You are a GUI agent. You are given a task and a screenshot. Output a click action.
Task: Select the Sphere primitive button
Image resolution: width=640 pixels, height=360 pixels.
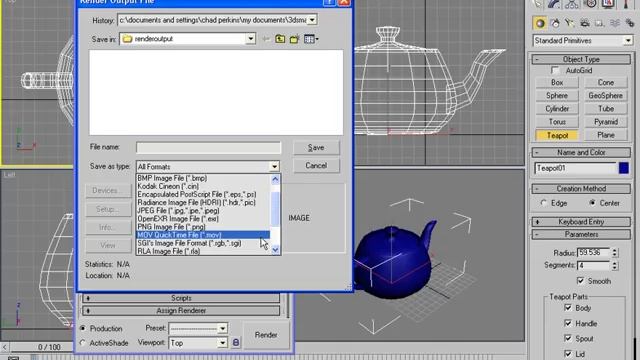coord(557,96)
